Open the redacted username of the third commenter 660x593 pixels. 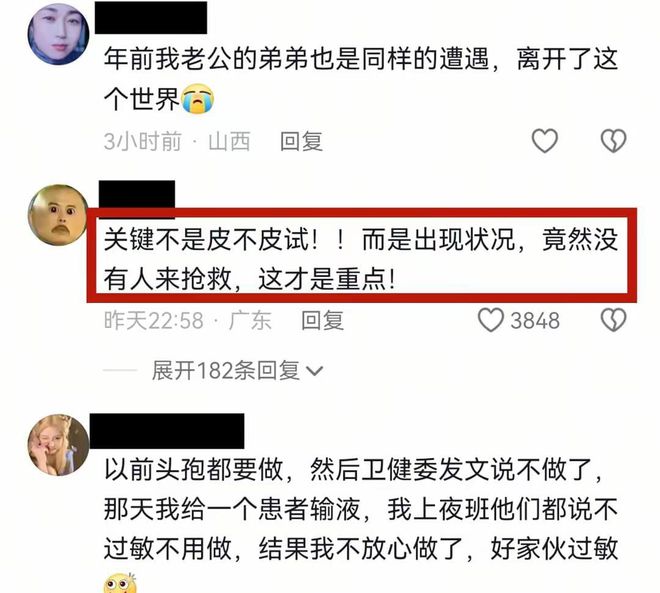pyautogui.click(x=167, y=431)
